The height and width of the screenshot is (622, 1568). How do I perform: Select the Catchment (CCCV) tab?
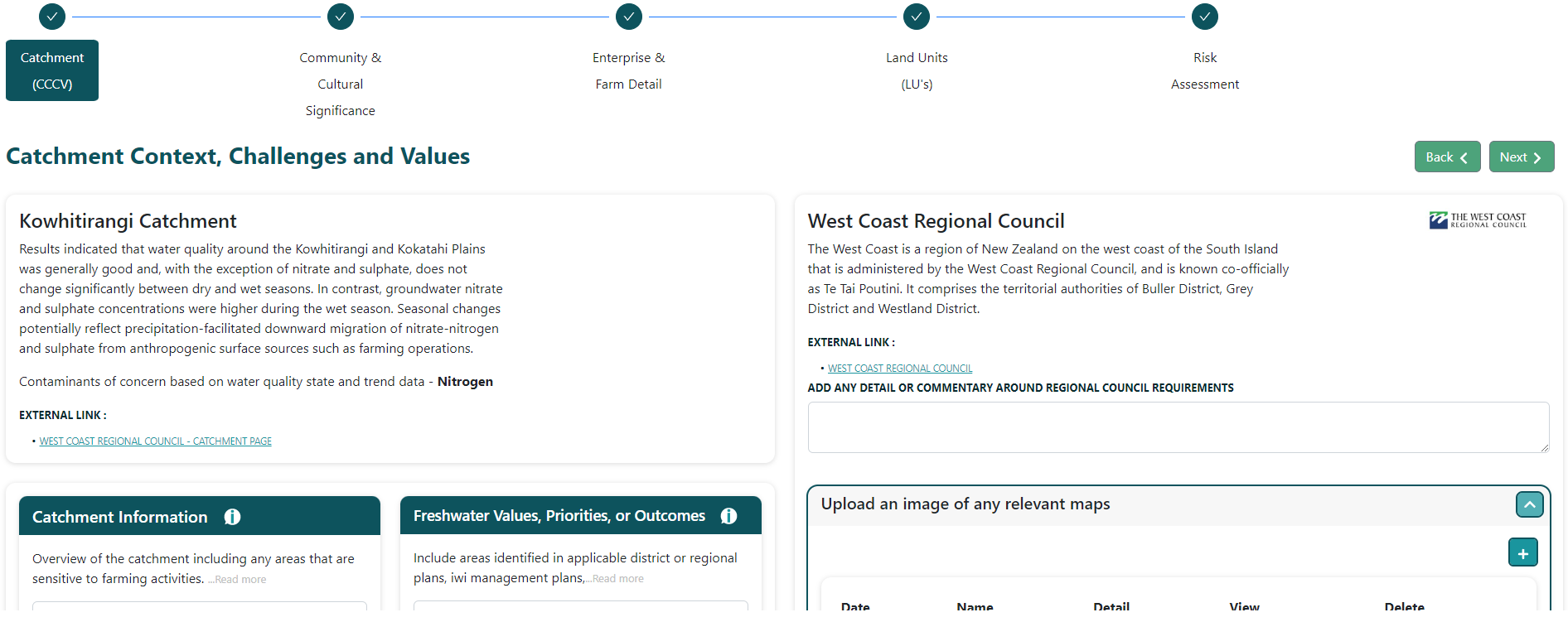[x=52, y=70]
